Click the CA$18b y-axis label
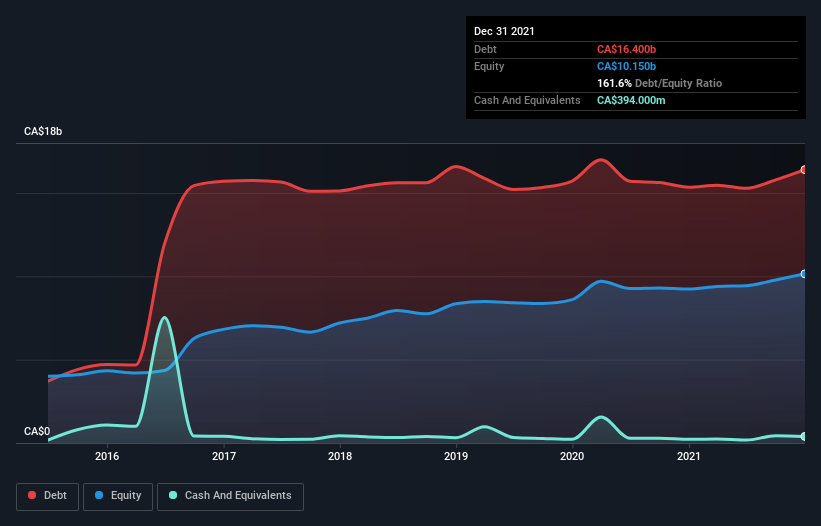The width and height of the screenshot is (821, 526). (x=43, y=131)
